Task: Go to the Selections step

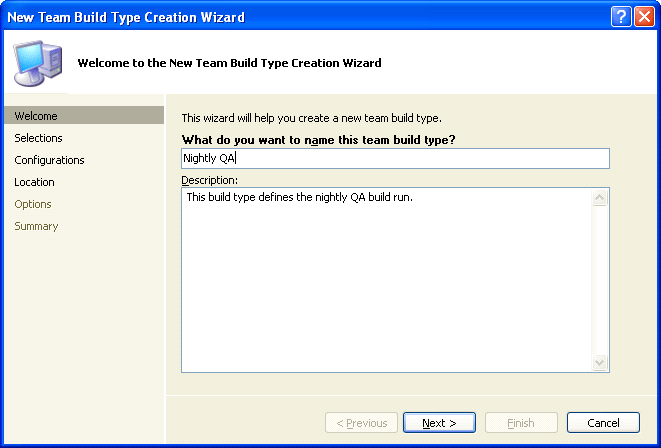Action: (x=38, y=138)
